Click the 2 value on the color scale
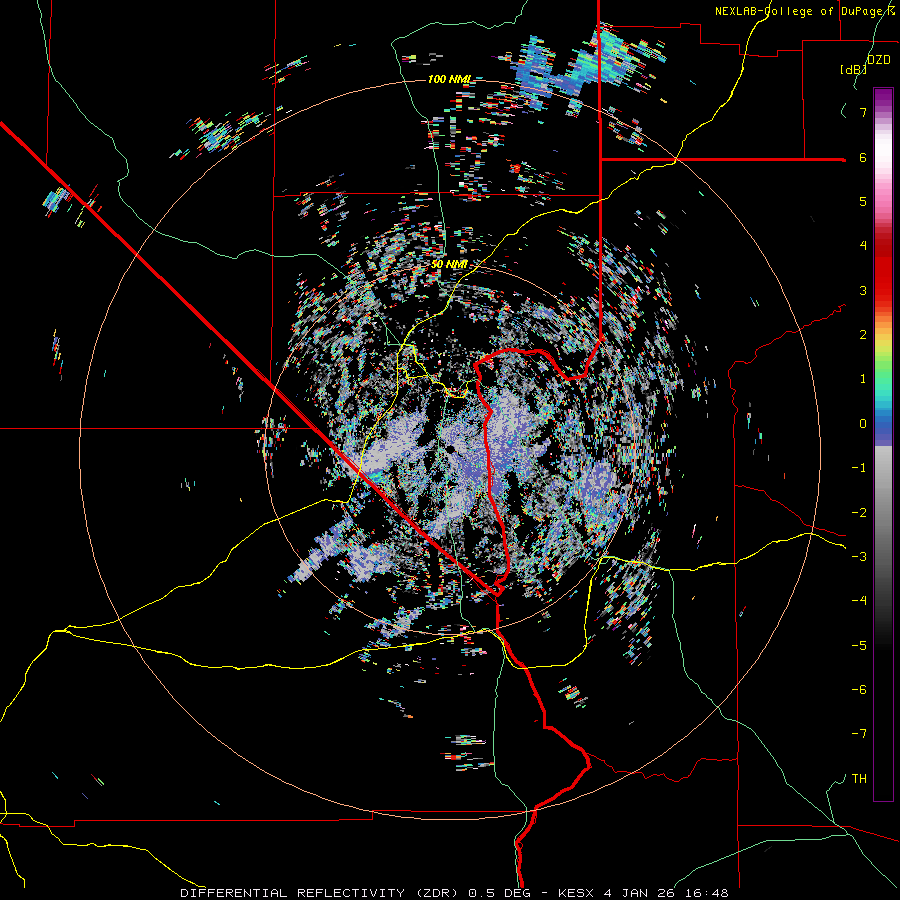This screenshot has width=900, height=900. pyautogui.click(x=863, y=335)
